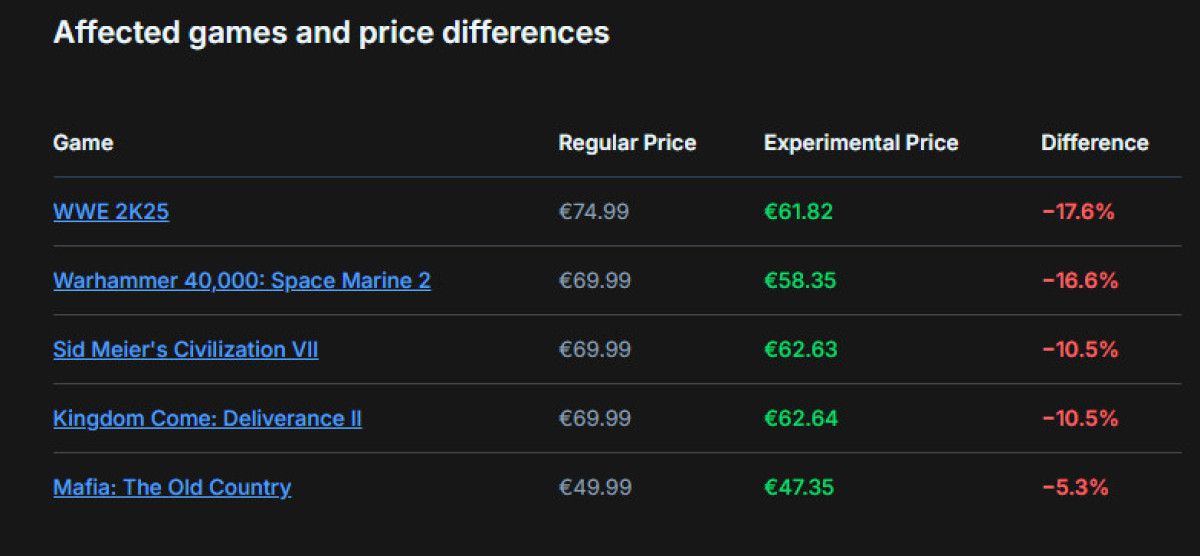Screen dimensions: 1200x556
Task: Click the €47.35 experimental price
Action: (x=799, y=488)
